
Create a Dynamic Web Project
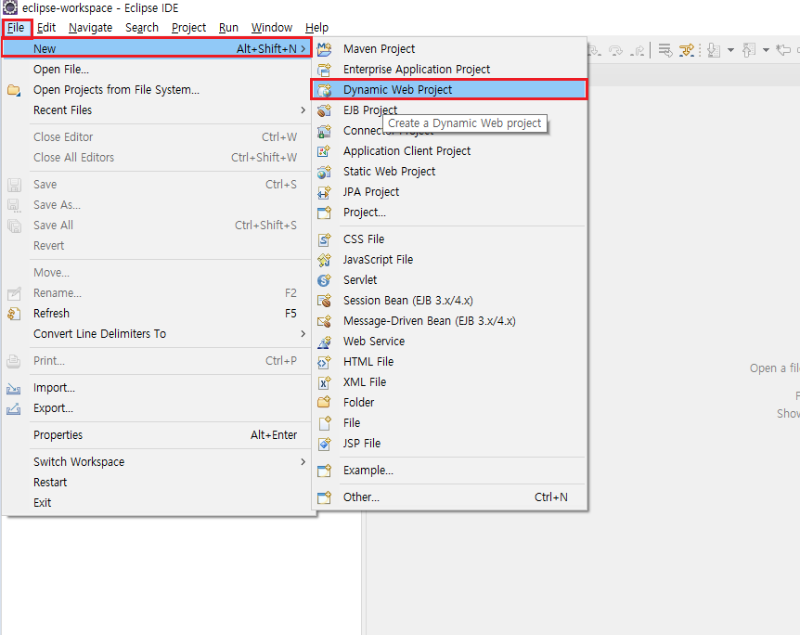pos(449,90)
